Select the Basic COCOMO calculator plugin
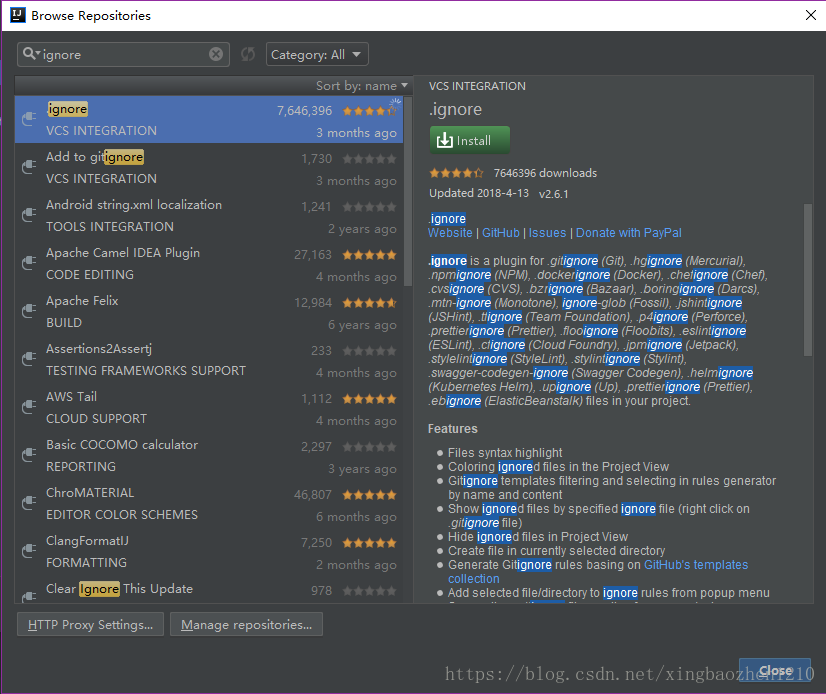826x694 pixels. tap(209, 455)
